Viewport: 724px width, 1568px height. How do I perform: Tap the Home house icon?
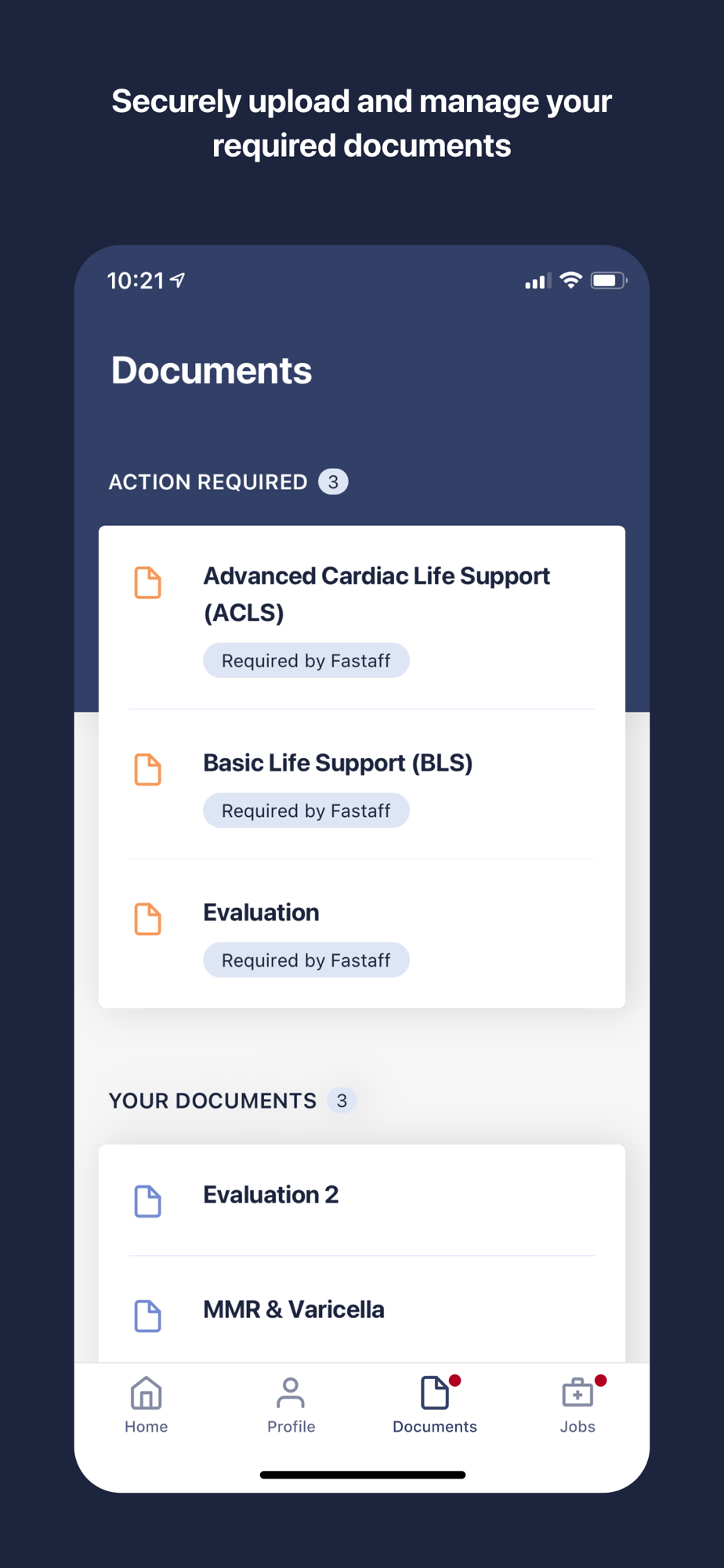click(146, 1393)
